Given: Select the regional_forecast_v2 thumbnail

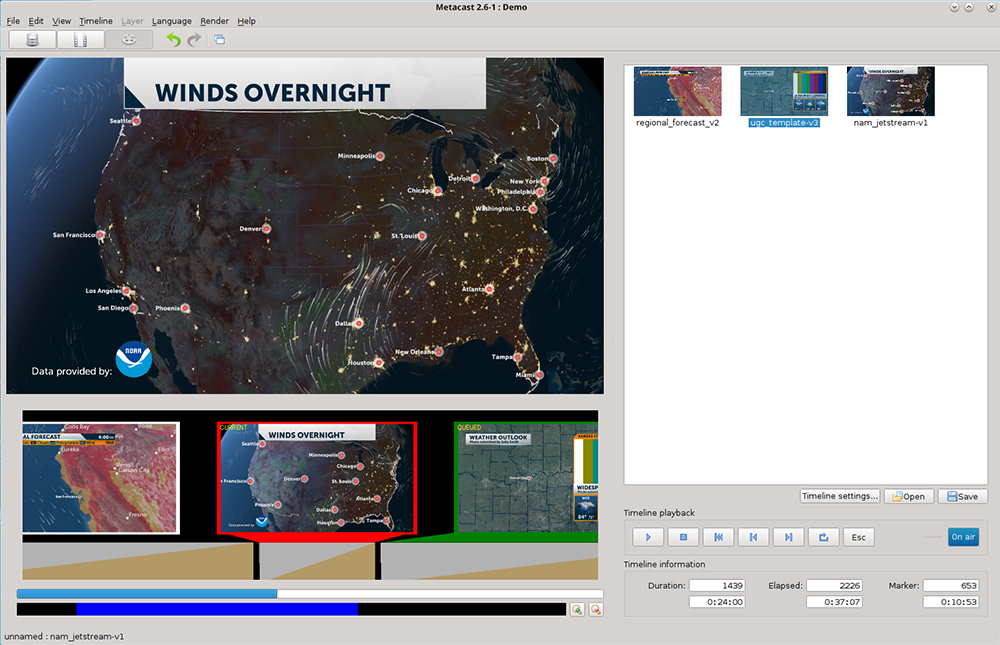Looking at the screenshot, I should coord(677,91).
